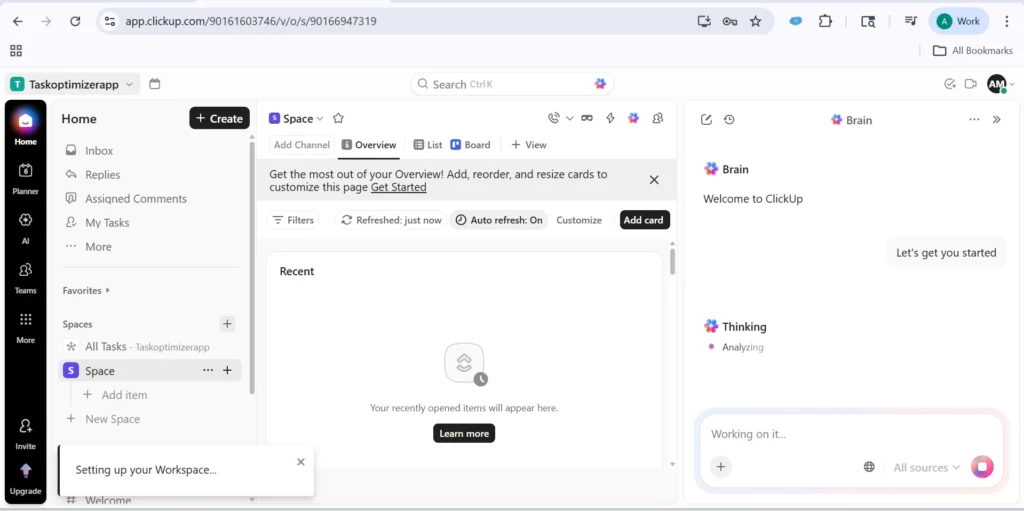This screenshot has width=1024, height=511.
Task: Click the globe web search icon
Action: pos(869,467)
